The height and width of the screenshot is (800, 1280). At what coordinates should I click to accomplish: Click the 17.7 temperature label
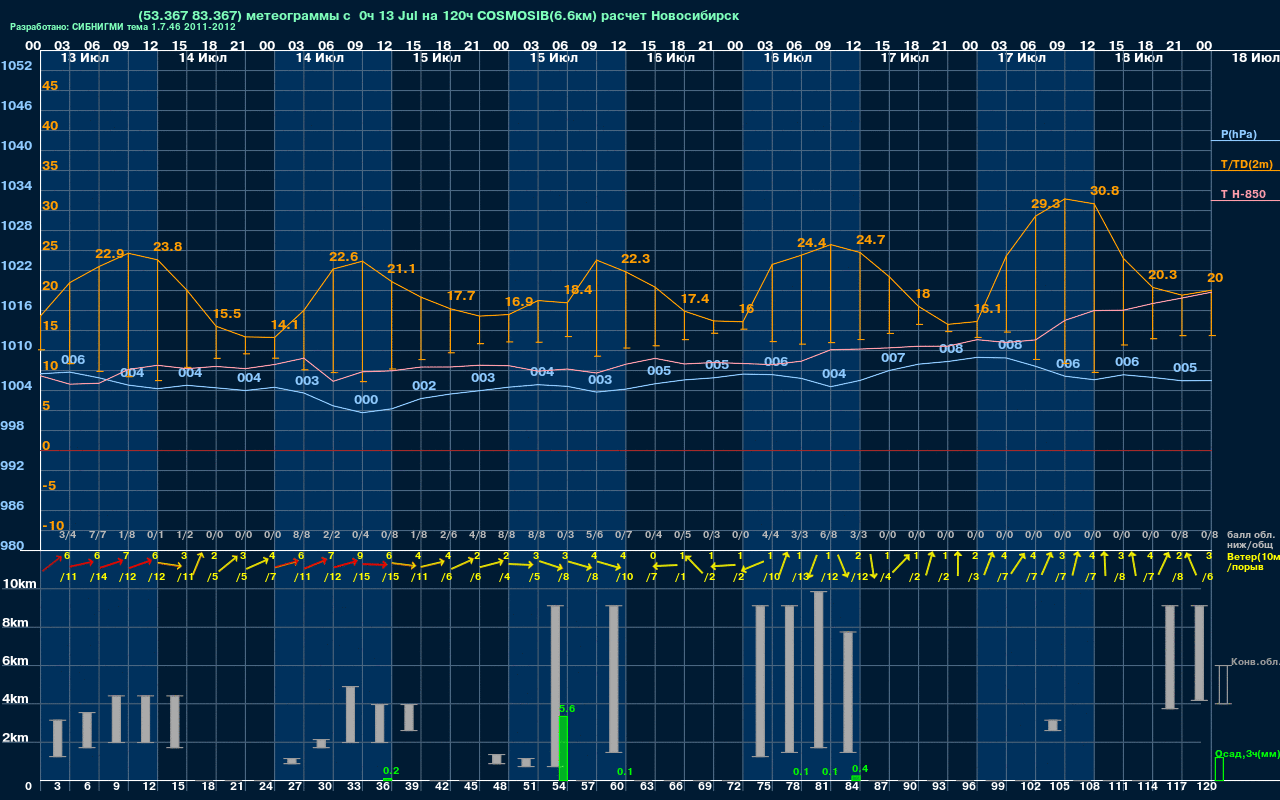[x=461, y=296]
